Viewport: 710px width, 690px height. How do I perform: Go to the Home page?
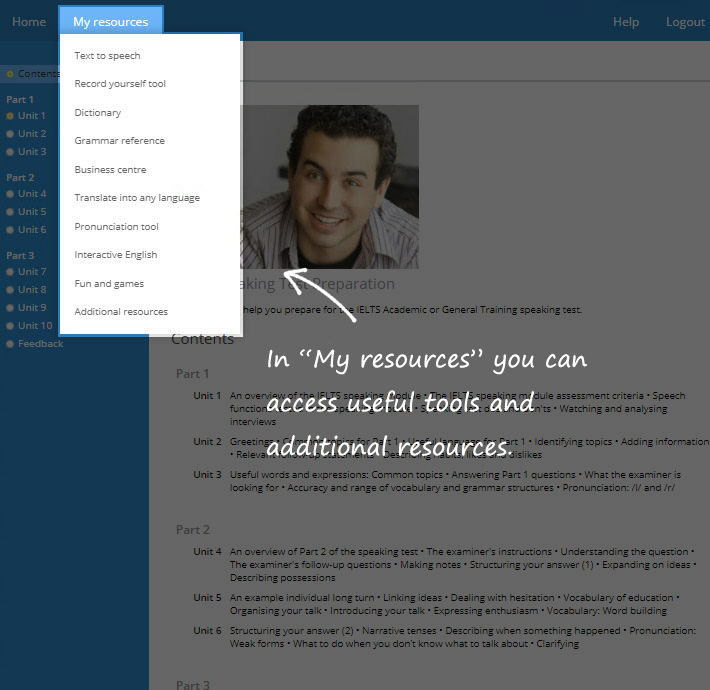click(29, 21)
